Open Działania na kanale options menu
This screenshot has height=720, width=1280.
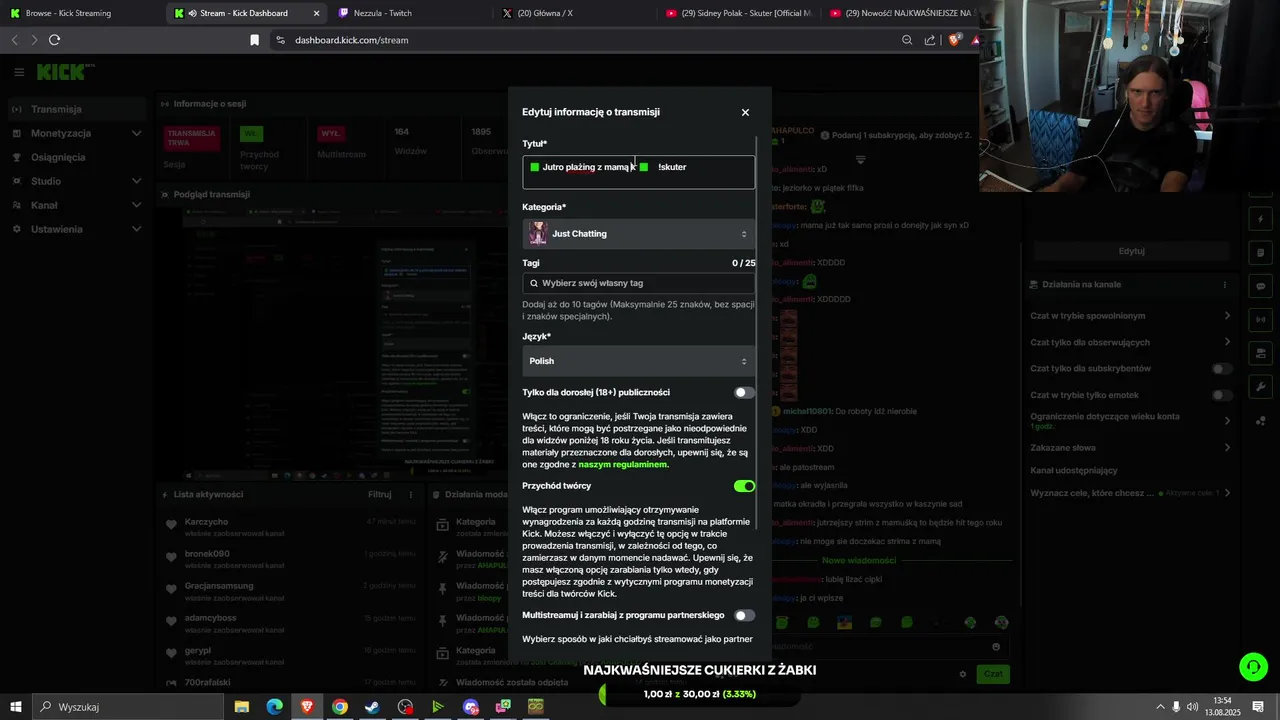(x=1224, y=285)
